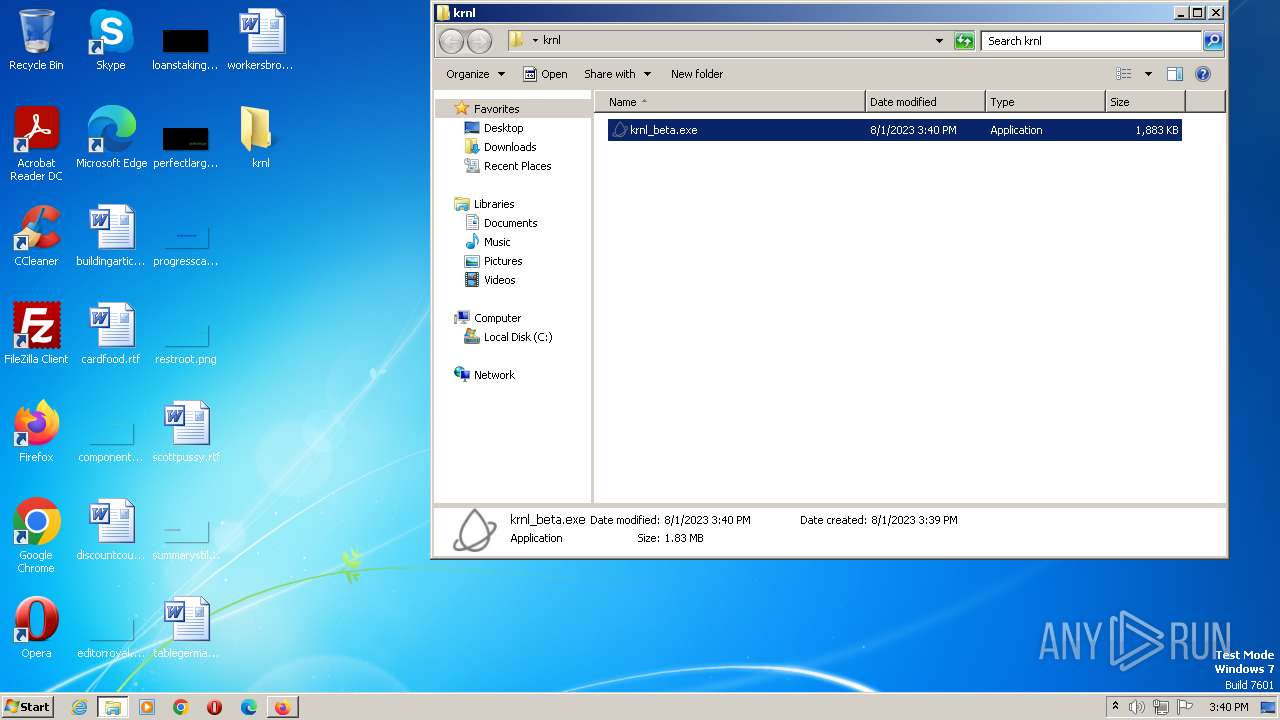
Task: Select Network in navigation pane
Action: click(x=494, y=375)
